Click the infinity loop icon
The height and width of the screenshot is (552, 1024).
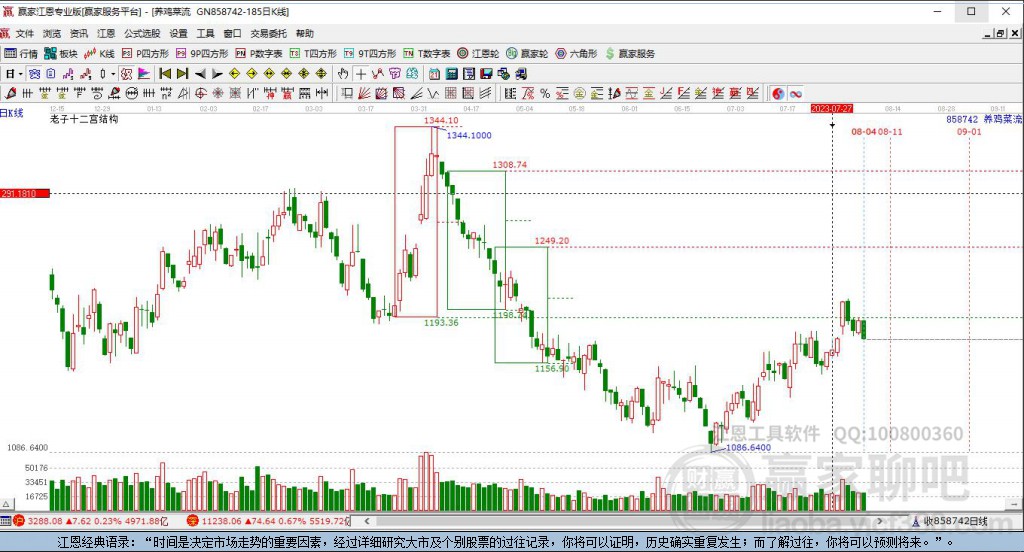coord(795,93)
